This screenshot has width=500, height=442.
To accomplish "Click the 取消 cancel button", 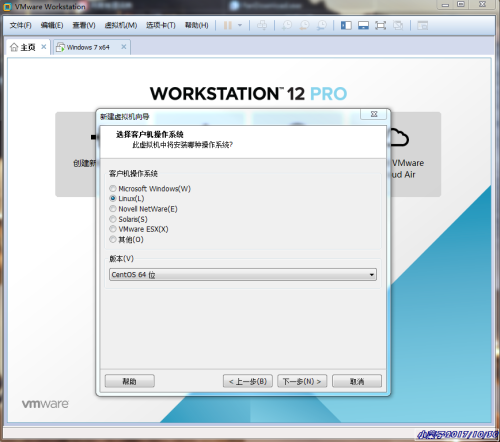I will [x=357, y=381].
